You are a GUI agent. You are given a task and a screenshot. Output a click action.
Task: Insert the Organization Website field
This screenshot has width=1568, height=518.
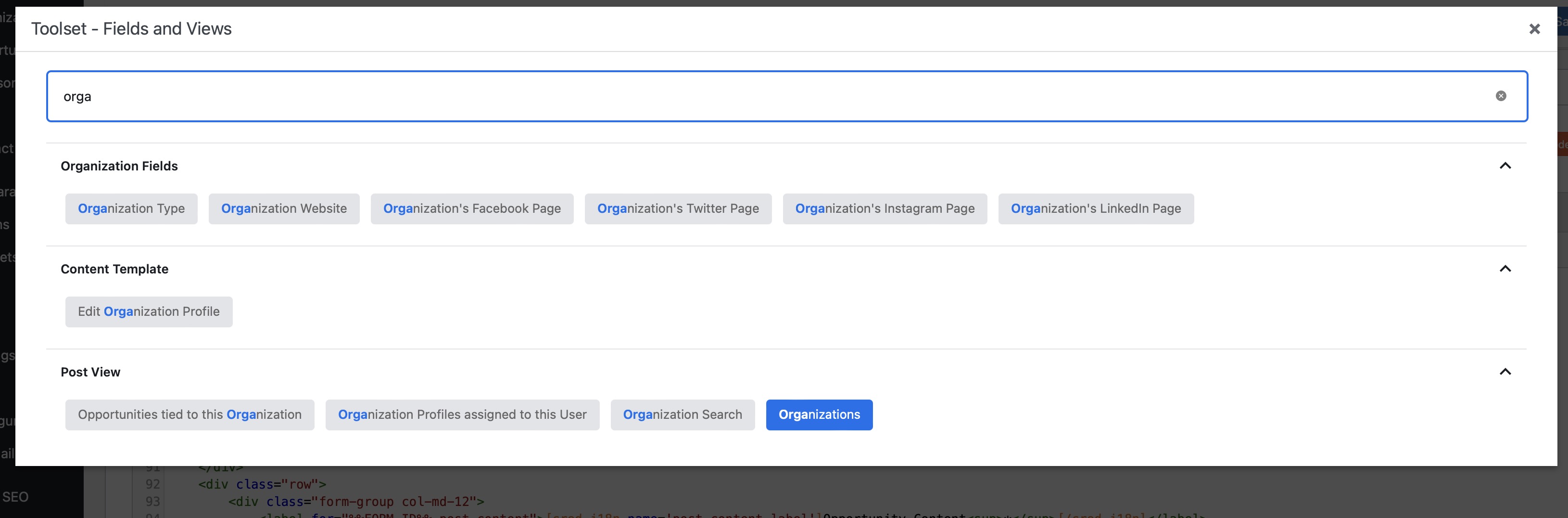tap(284, 208)
